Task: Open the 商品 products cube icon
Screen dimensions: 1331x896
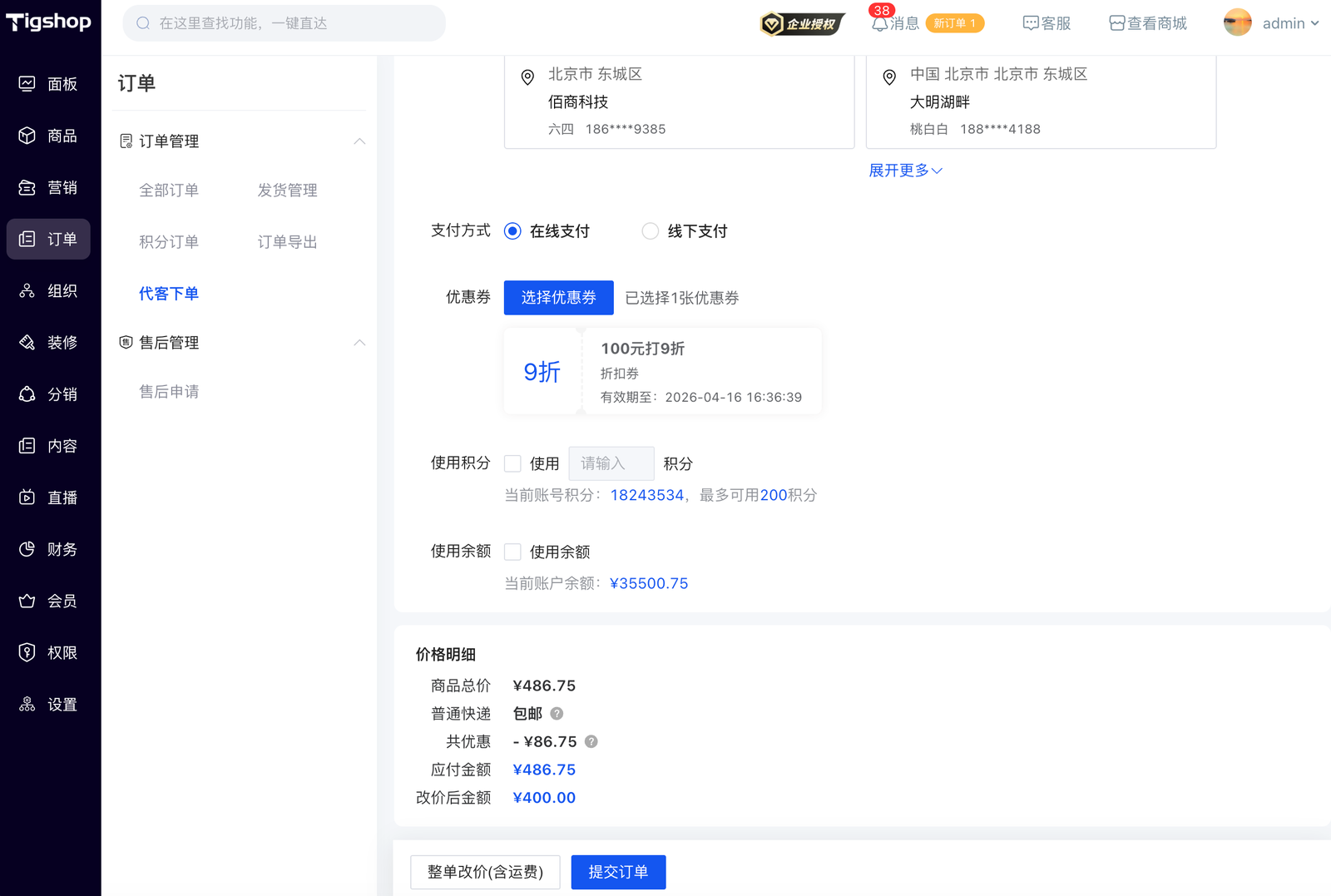Action: [x=27, y=136]
